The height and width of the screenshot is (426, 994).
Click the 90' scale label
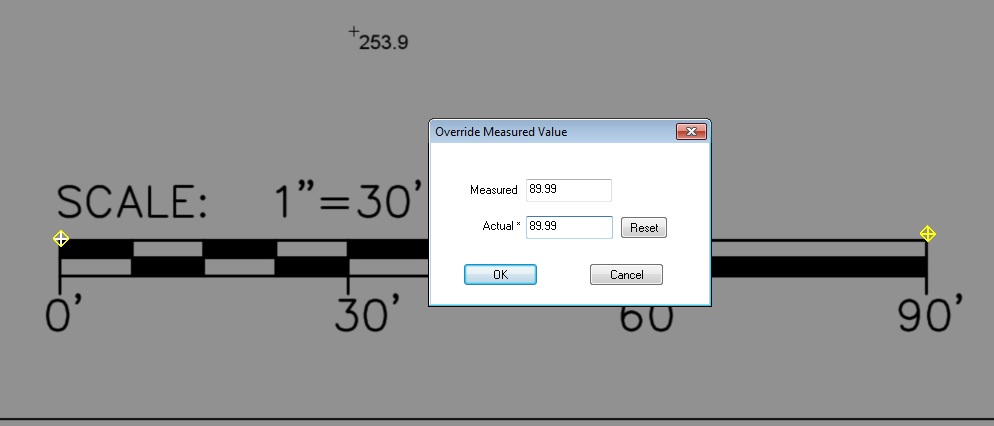pos(929,314)
